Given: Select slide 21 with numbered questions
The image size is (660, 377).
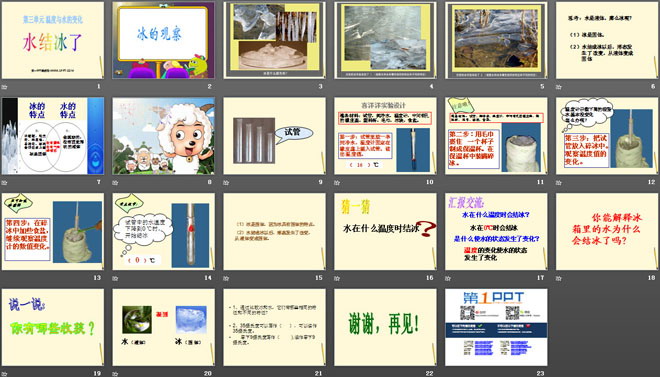Looking at the screenshot, I should 274,327.
